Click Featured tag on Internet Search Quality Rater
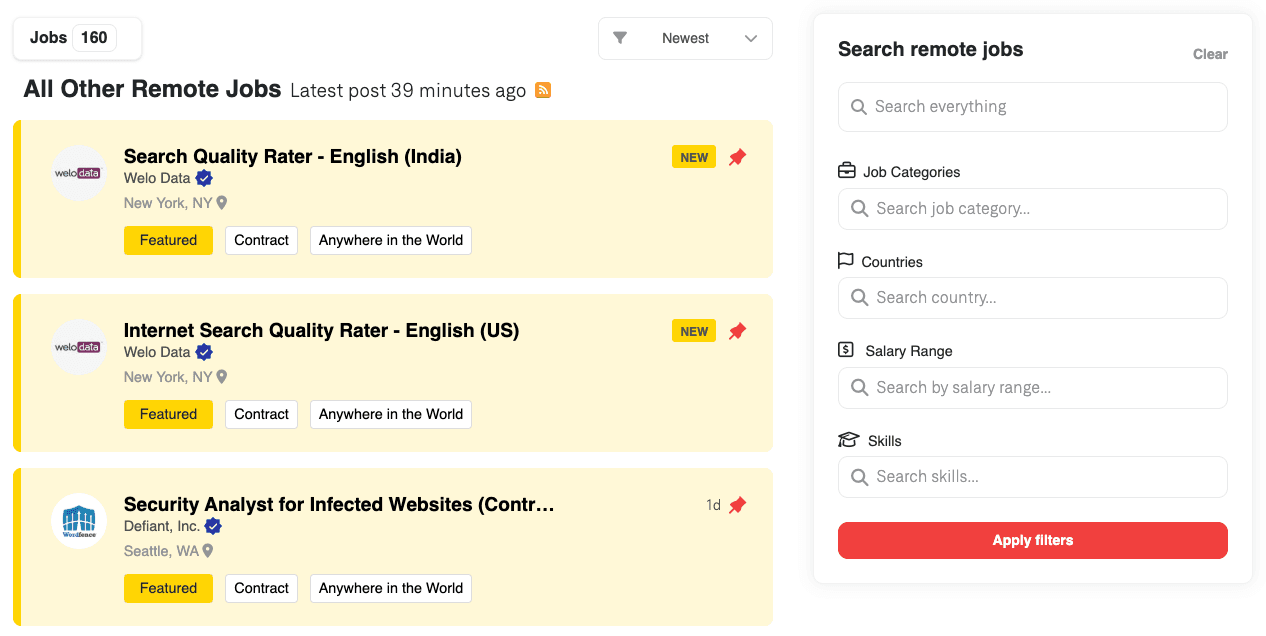1266x636 pixels. 168,414
